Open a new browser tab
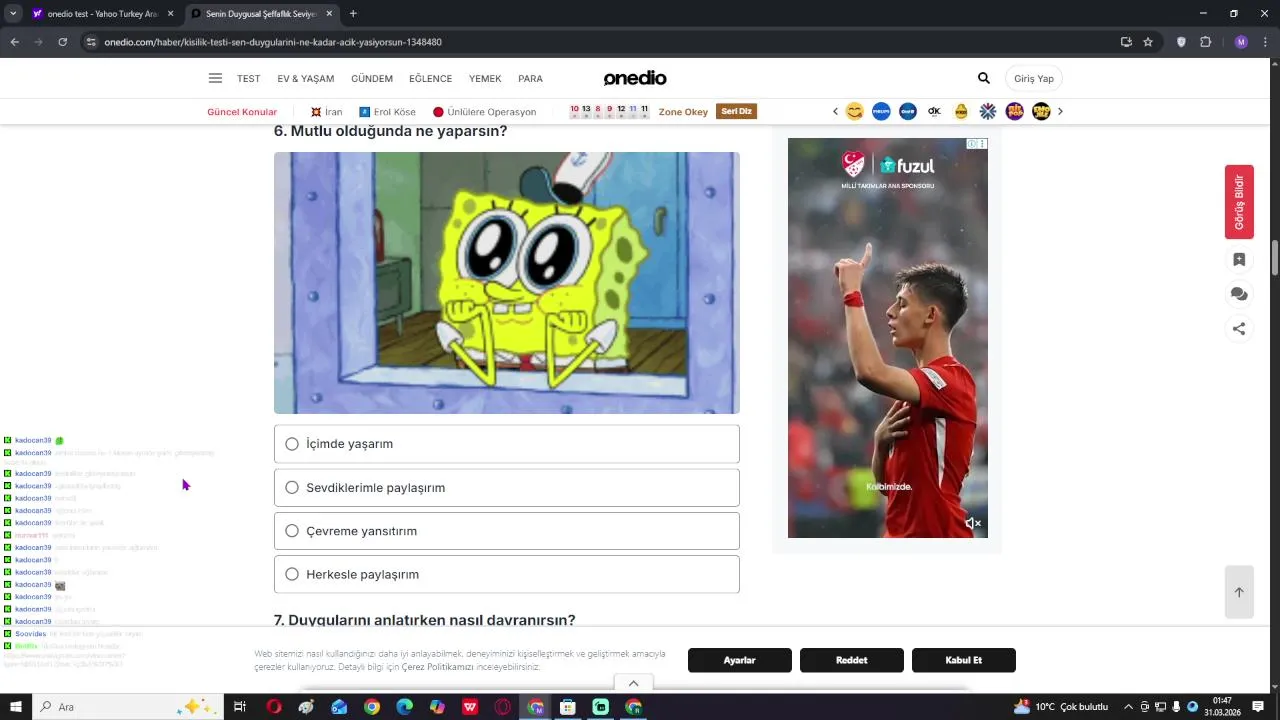The image size is (1280, 720). tap(353, 14)
